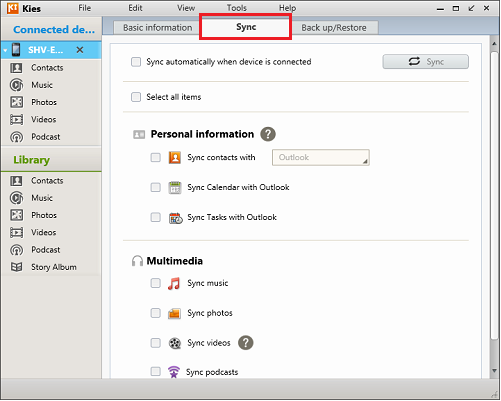Click the mini mode arrow window button

[x=471, y=8]
